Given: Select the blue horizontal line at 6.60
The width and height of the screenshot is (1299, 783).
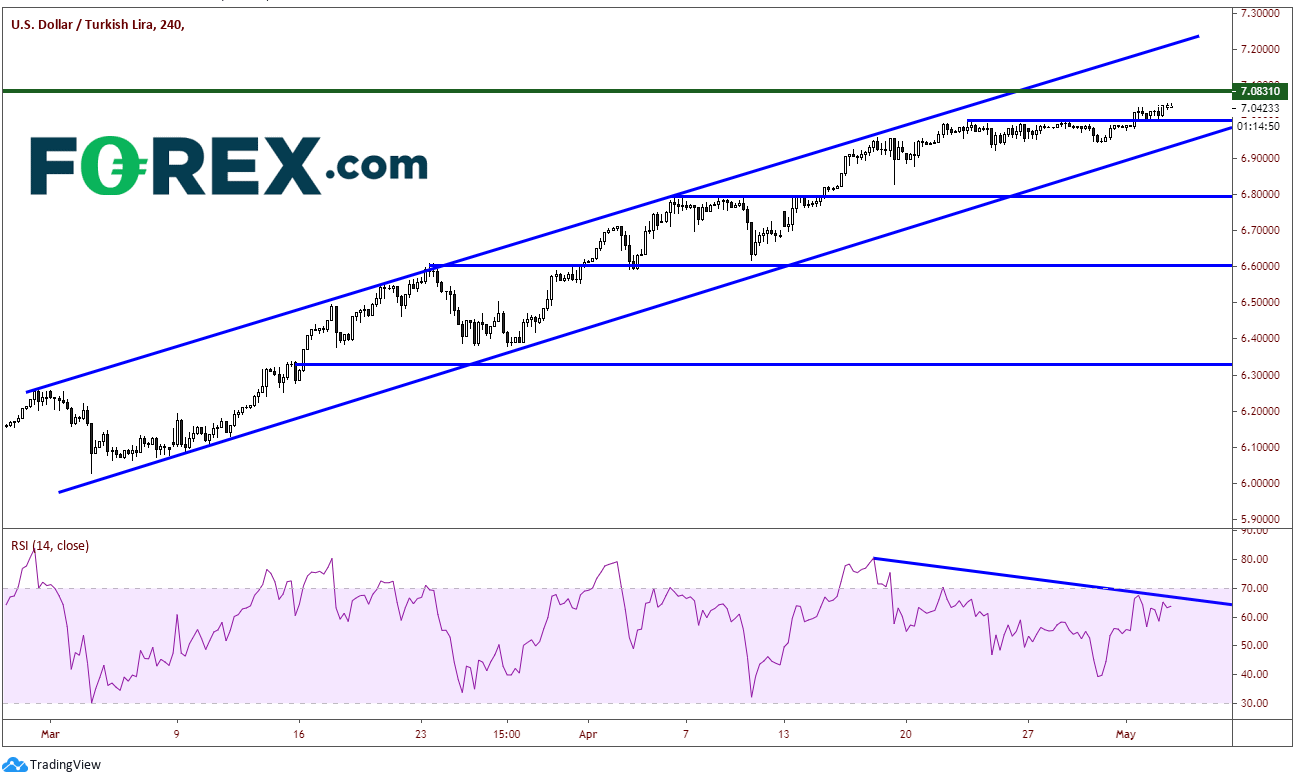Looking at the screenshot, I should 830,265.
